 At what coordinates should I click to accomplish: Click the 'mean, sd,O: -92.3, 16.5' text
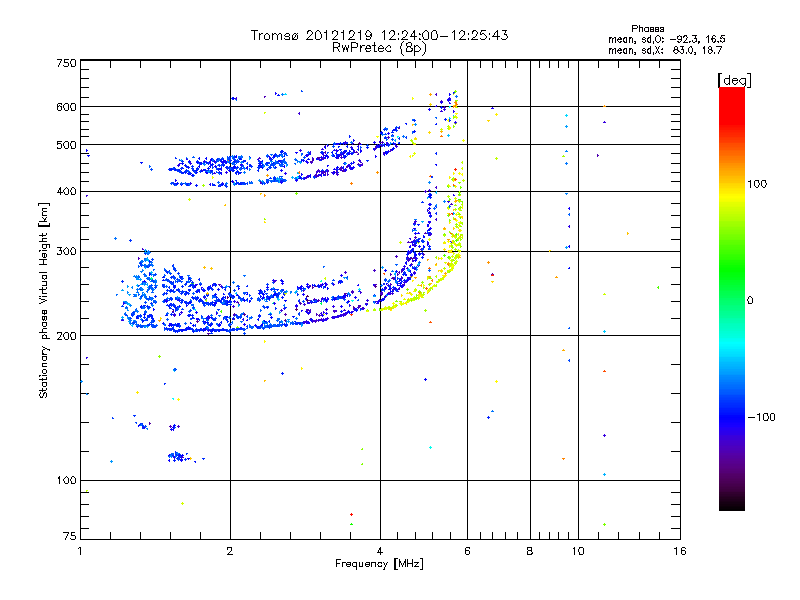(x=666, y=39)
